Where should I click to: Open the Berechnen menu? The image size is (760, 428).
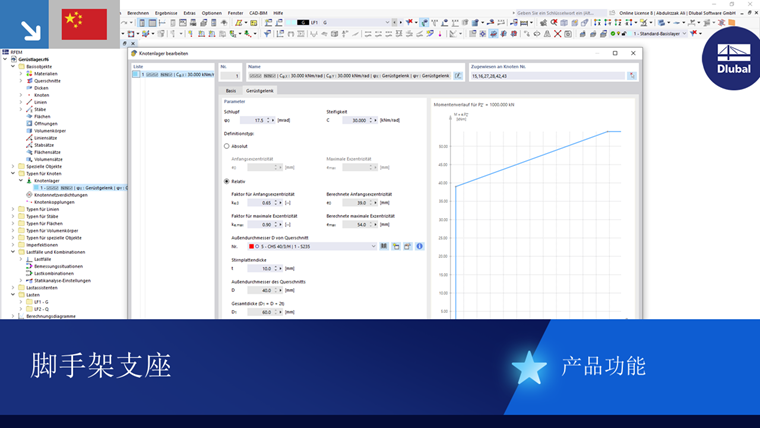tap(138, 13)
